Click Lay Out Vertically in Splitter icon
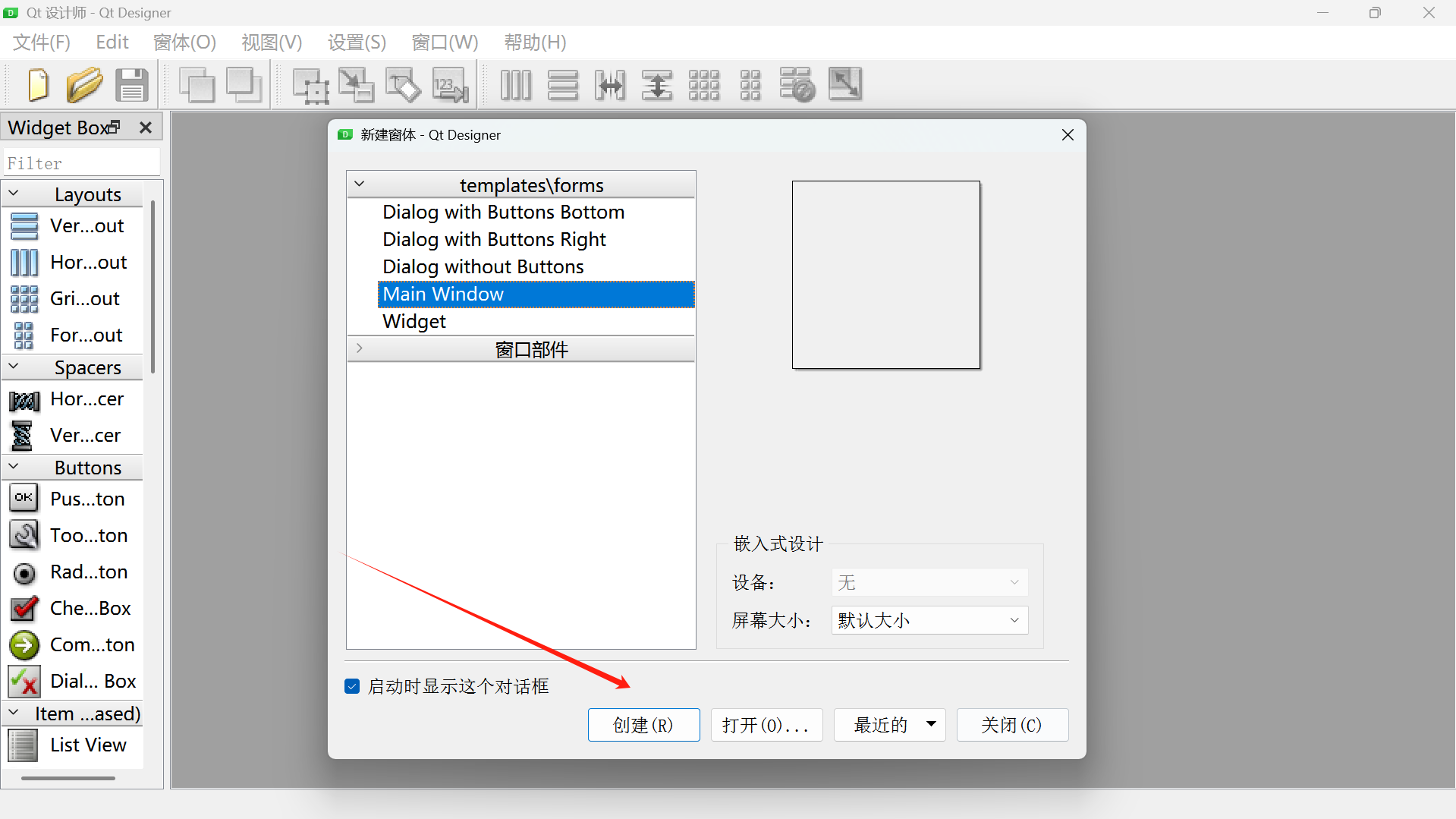1456x819 pixels. pos(657,84)
